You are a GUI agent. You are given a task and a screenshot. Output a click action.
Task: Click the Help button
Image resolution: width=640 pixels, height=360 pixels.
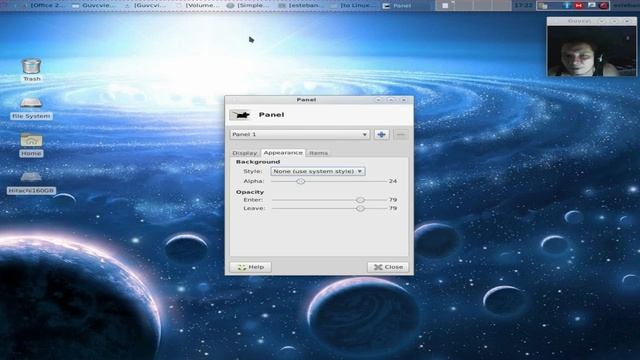251,267
